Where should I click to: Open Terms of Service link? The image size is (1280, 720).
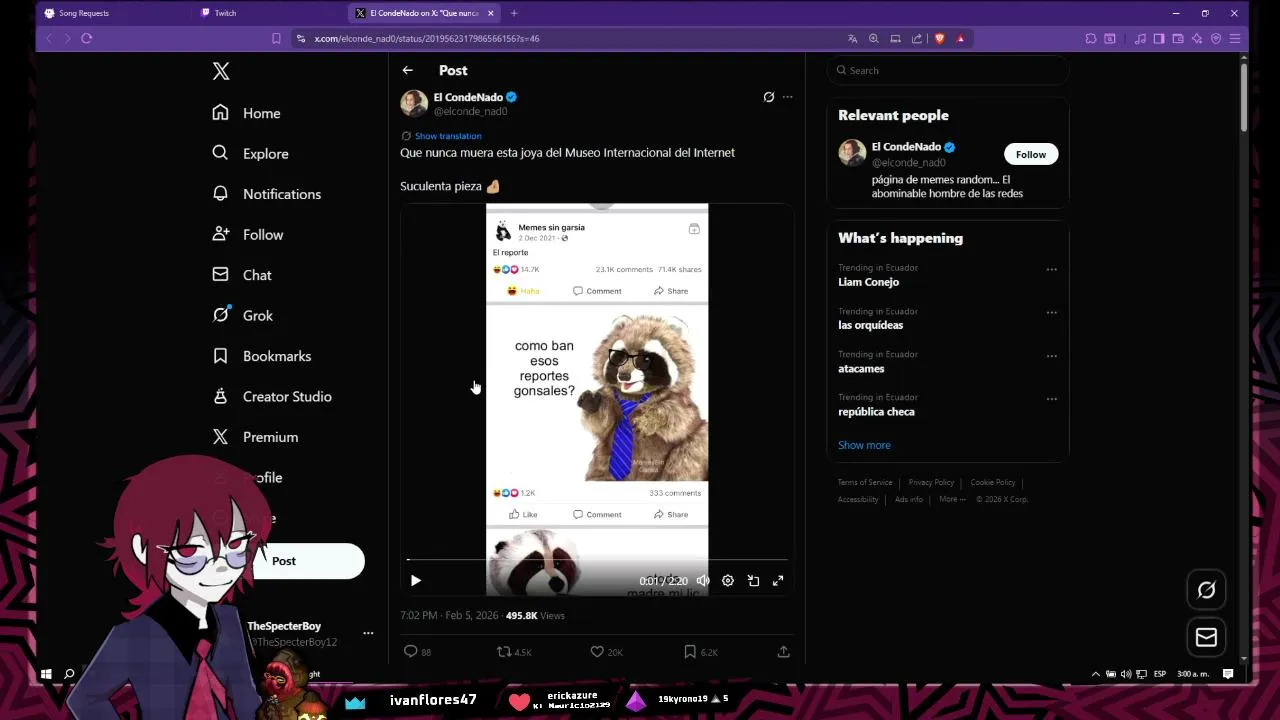tap(865, 483)
